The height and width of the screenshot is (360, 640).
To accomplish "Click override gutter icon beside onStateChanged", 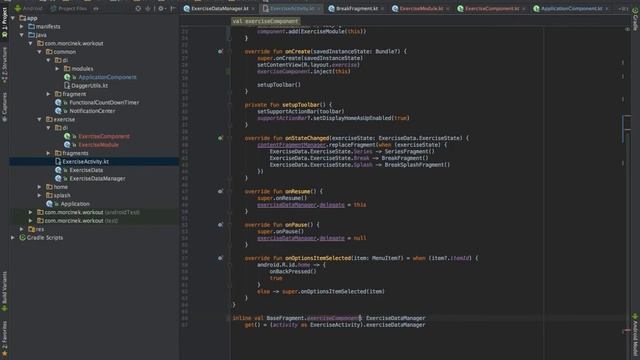I will click(220, 138).
